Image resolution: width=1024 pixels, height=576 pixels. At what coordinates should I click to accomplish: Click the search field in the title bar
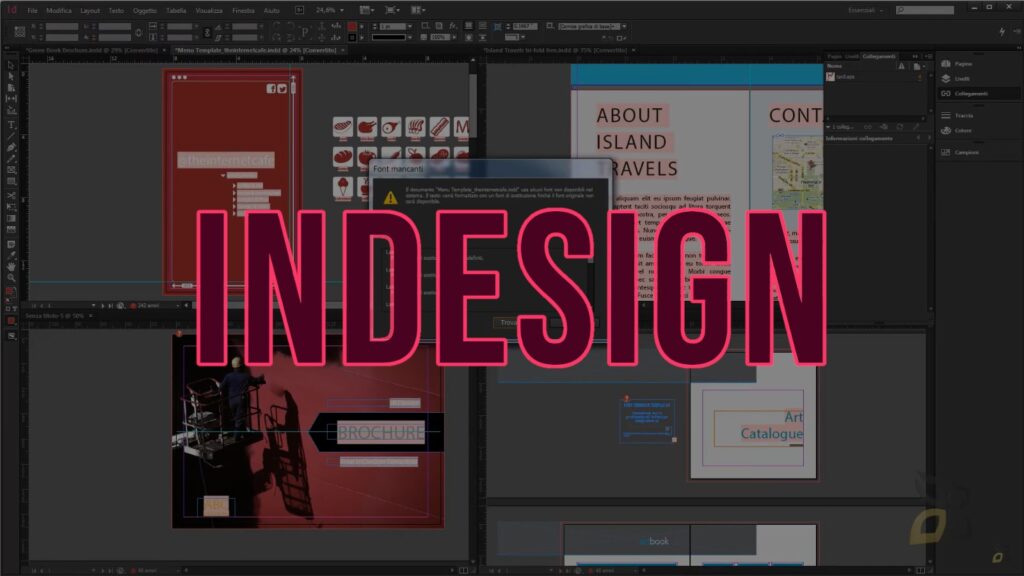click(925, 10)
